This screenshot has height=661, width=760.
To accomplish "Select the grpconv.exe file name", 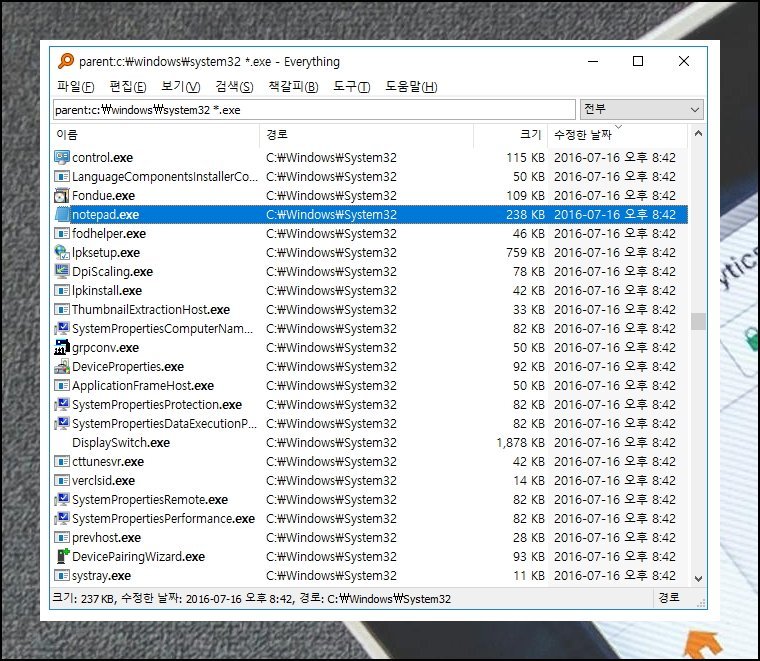I will [x=105, y=347].
